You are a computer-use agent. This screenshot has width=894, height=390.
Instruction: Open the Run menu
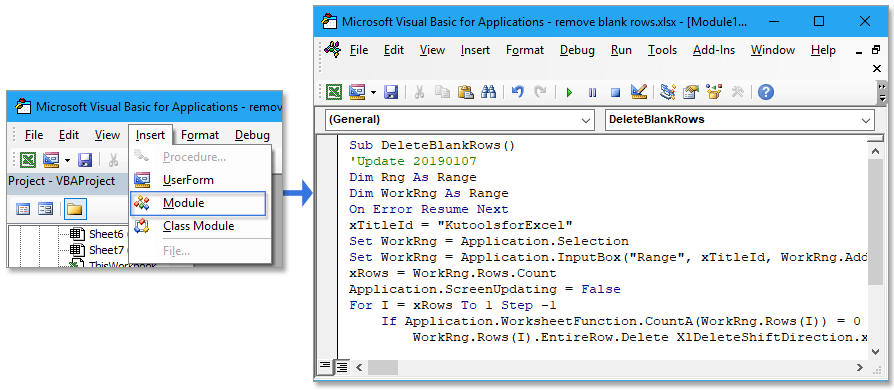click(621, 50)
